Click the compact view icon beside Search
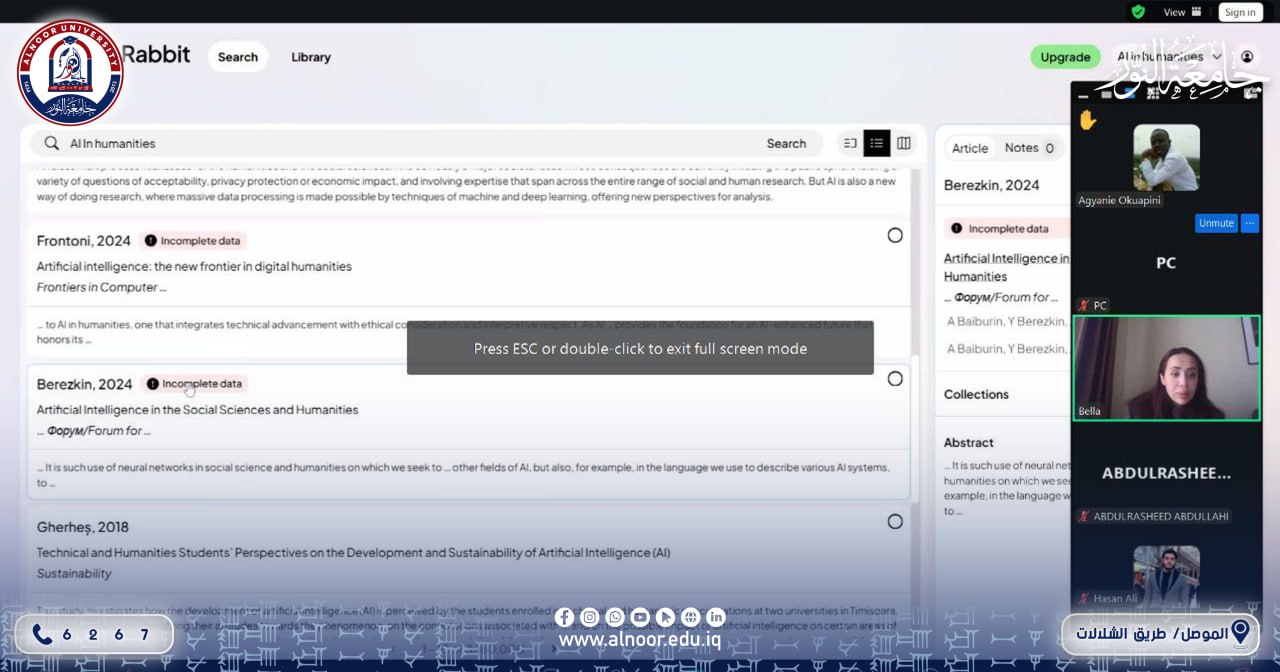The image size is (1280, 672). [850, 143]
